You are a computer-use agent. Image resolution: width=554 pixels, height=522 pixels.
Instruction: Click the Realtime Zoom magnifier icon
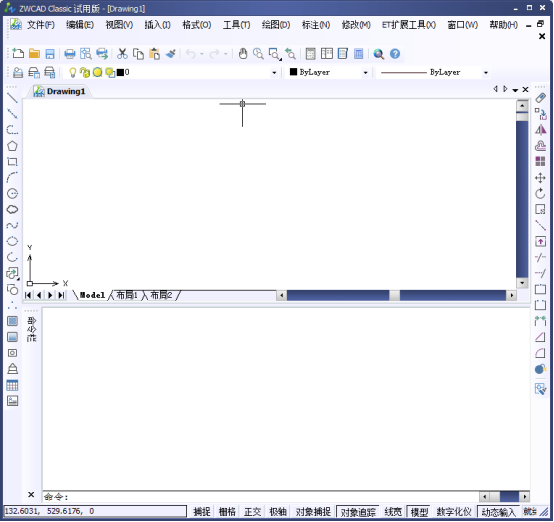tap(258, 54)
